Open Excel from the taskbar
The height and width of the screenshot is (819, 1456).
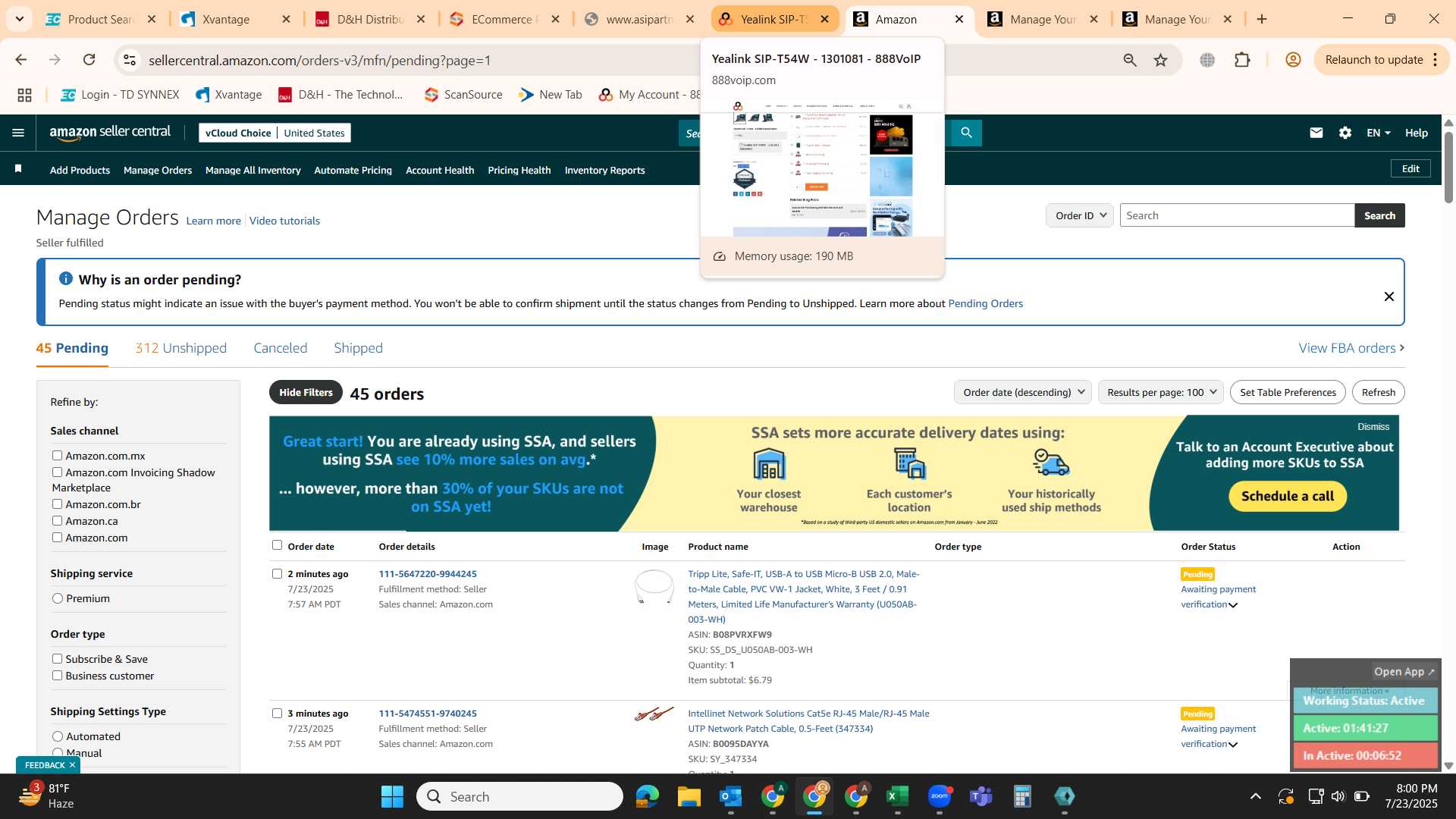point(897,796)
